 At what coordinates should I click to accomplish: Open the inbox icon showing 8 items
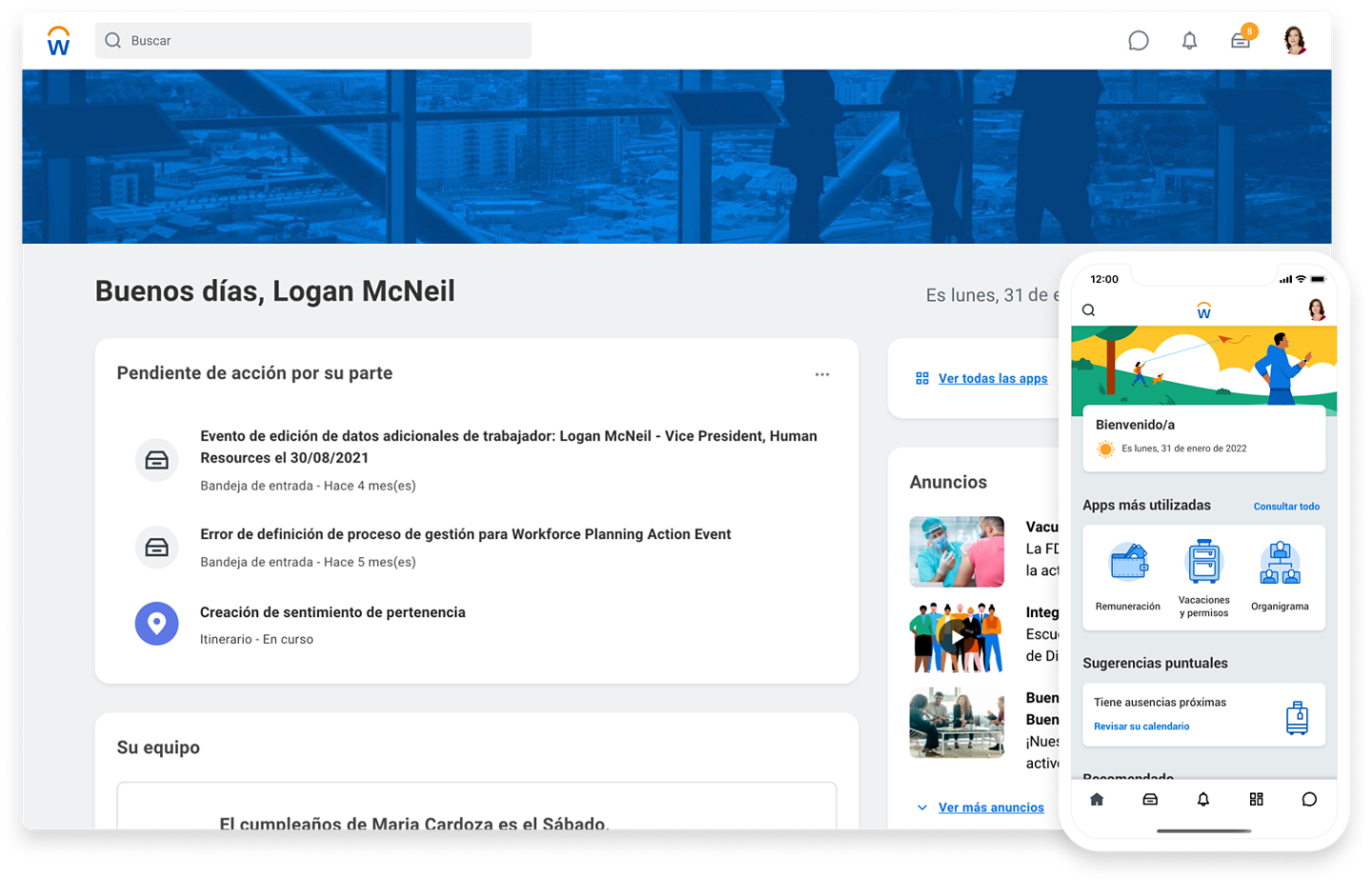coord(1241,40)
